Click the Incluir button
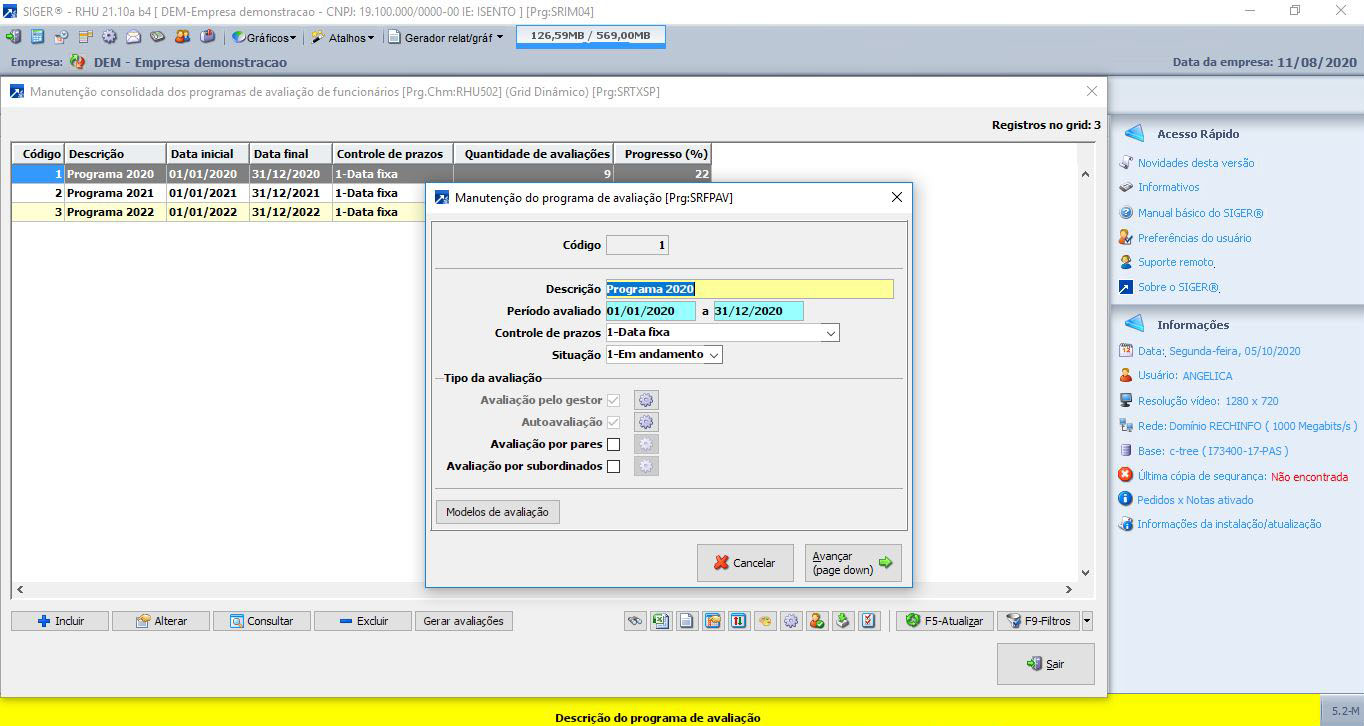 [60, 621]
